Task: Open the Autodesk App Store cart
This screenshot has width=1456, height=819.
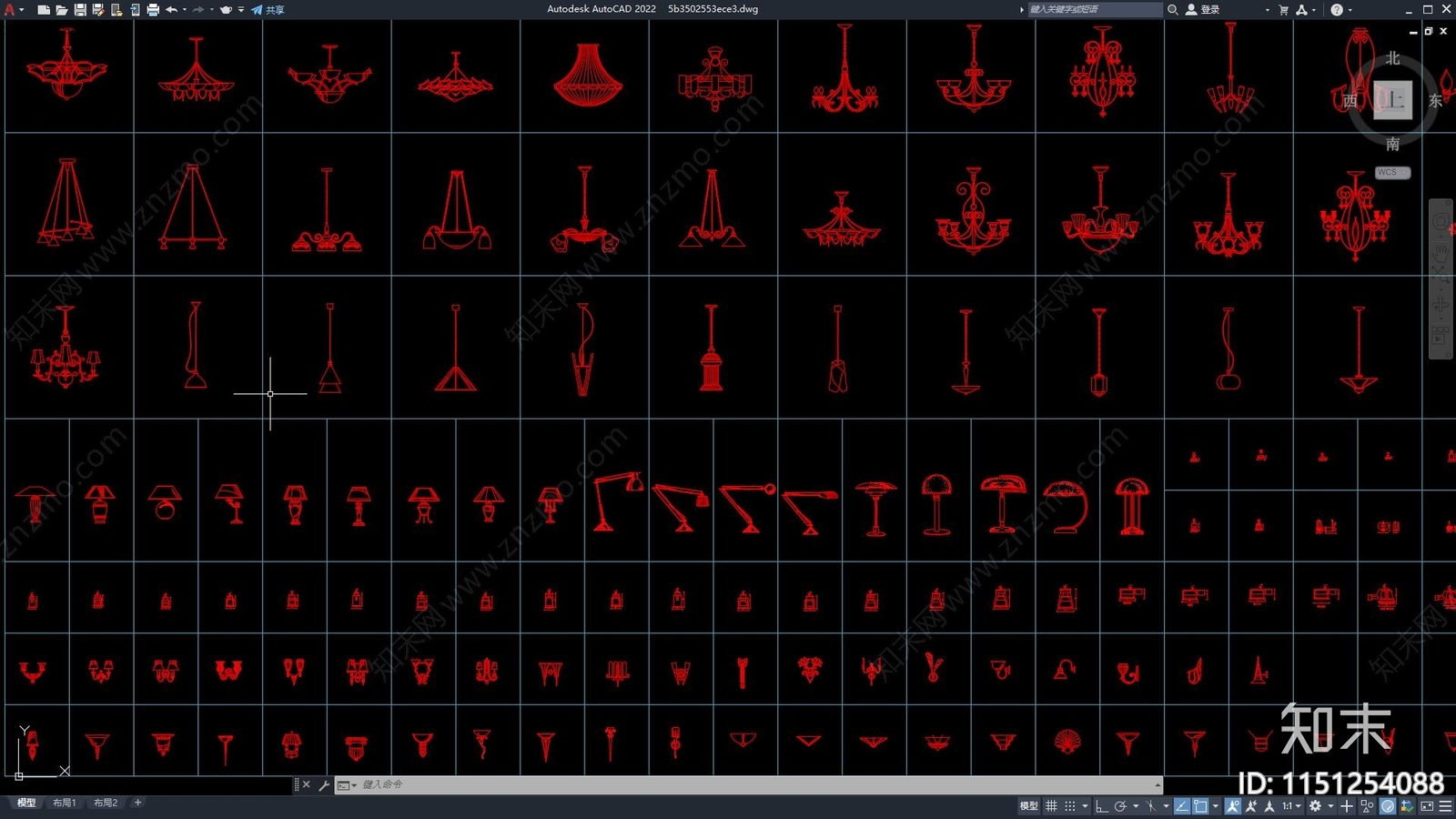Action: click(x=1283, y=10)
